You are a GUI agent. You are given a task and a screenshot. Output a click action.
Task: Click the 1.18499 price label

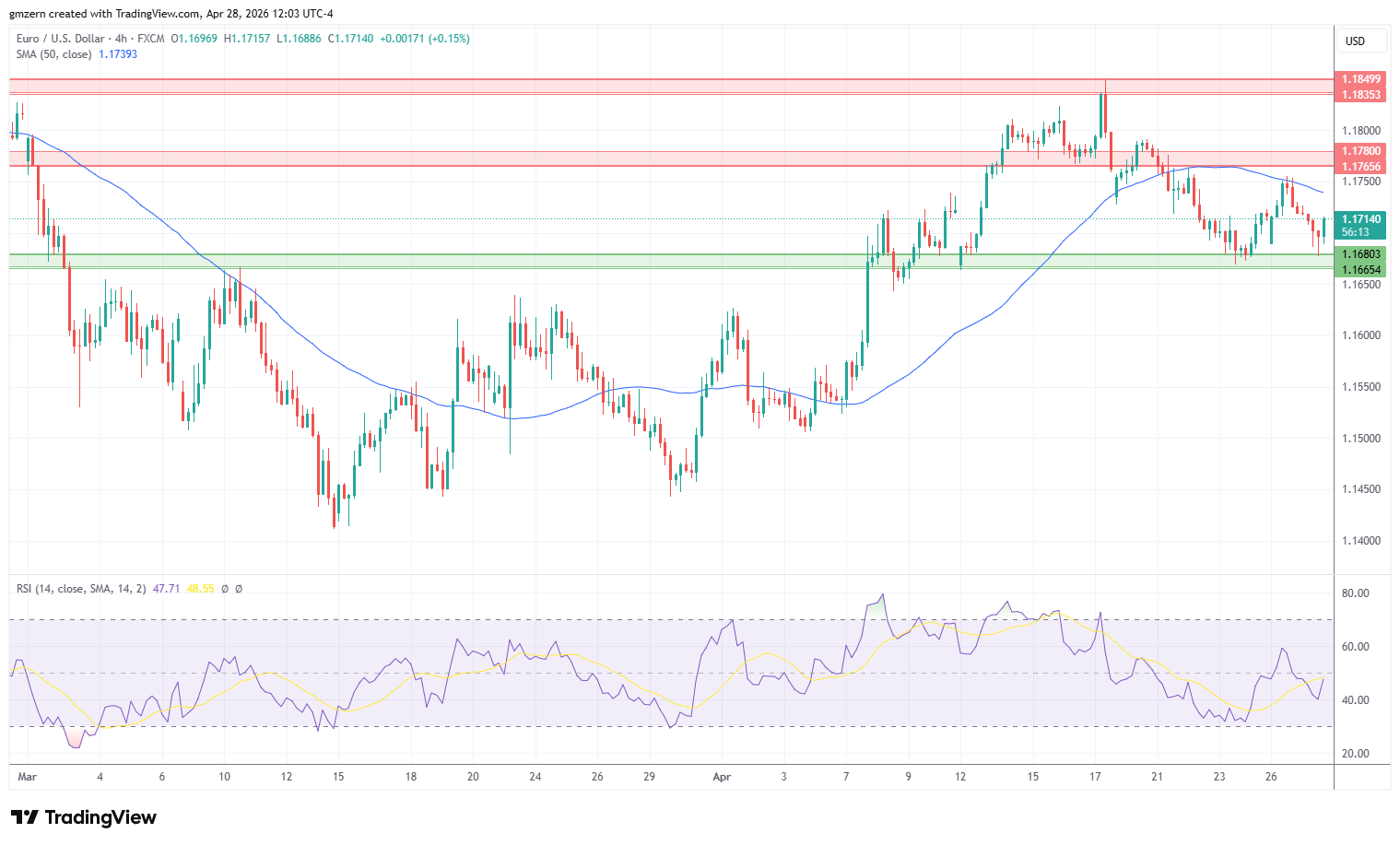pos(1360,79)
